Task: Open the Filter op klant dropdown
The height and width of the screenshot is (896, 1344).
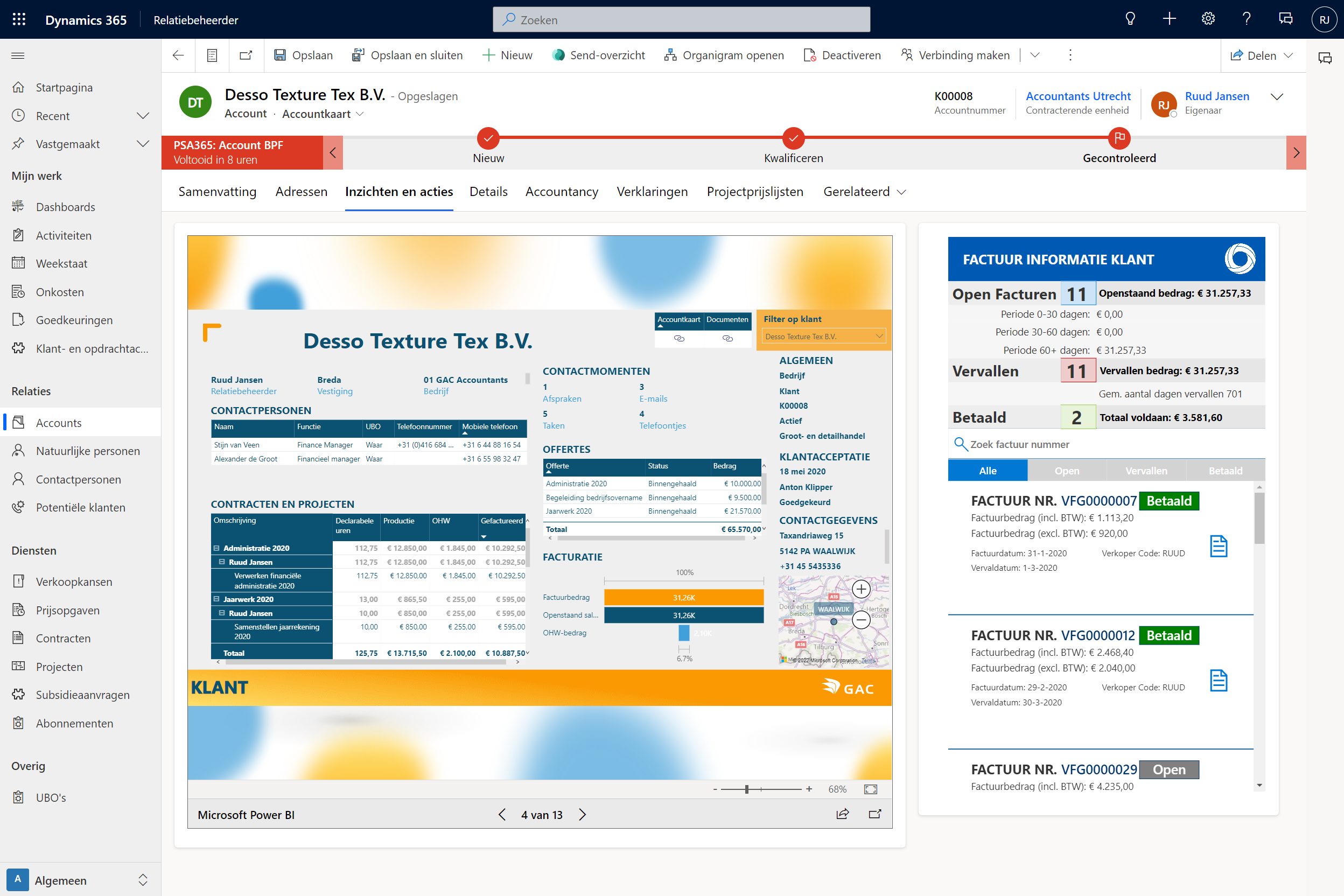Action: tap(879, 336)
